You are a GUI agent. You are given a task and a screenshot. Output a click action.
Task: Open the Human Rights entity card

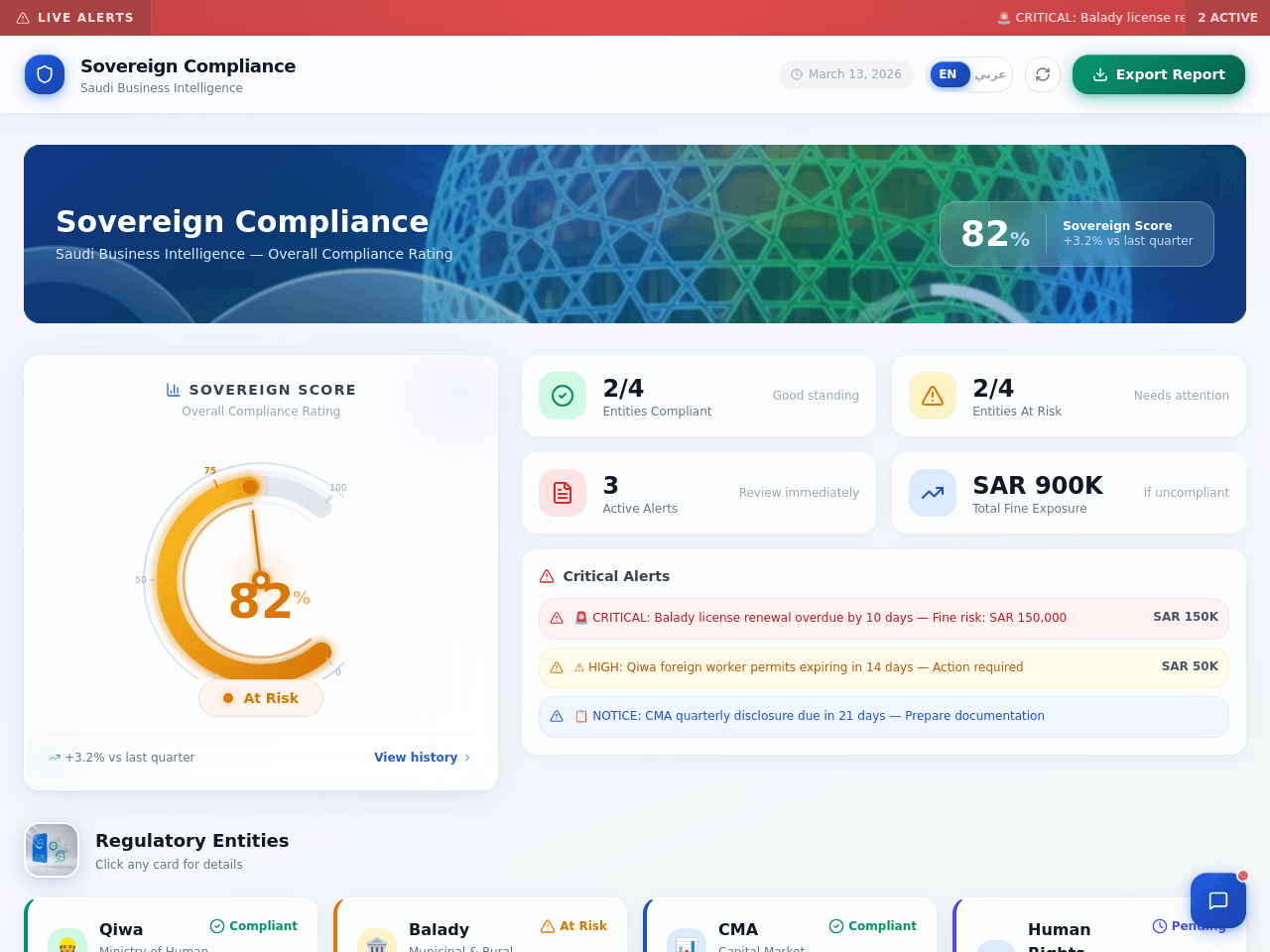pos(1099,925)
